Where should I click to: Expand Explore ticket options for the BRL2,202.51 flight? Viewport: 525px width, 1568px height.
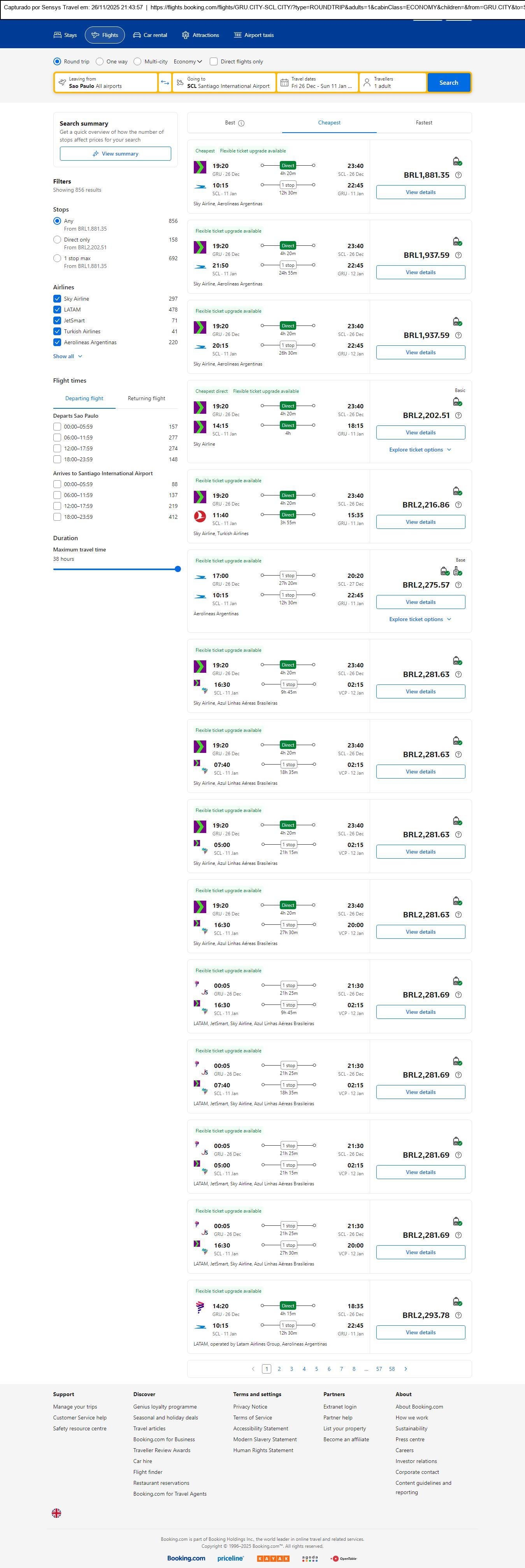[420, 450]
